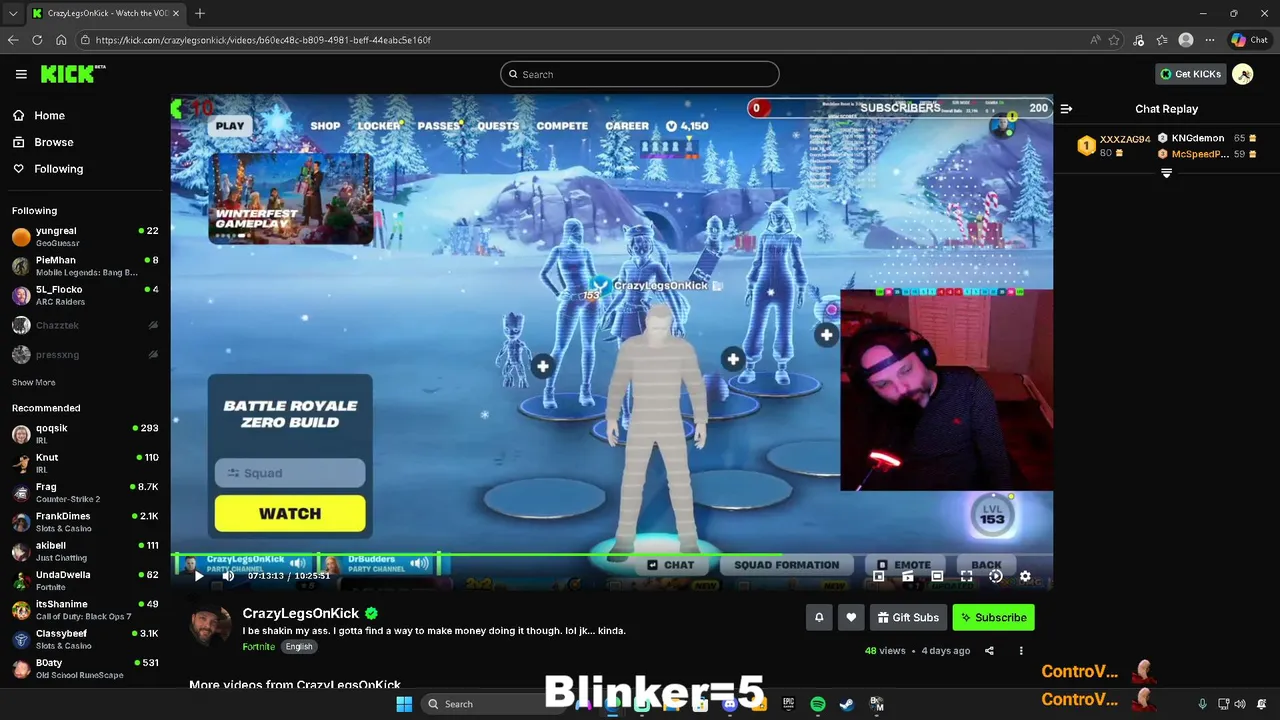Open FrankDimes recommended channel

[x=85, y=522]
